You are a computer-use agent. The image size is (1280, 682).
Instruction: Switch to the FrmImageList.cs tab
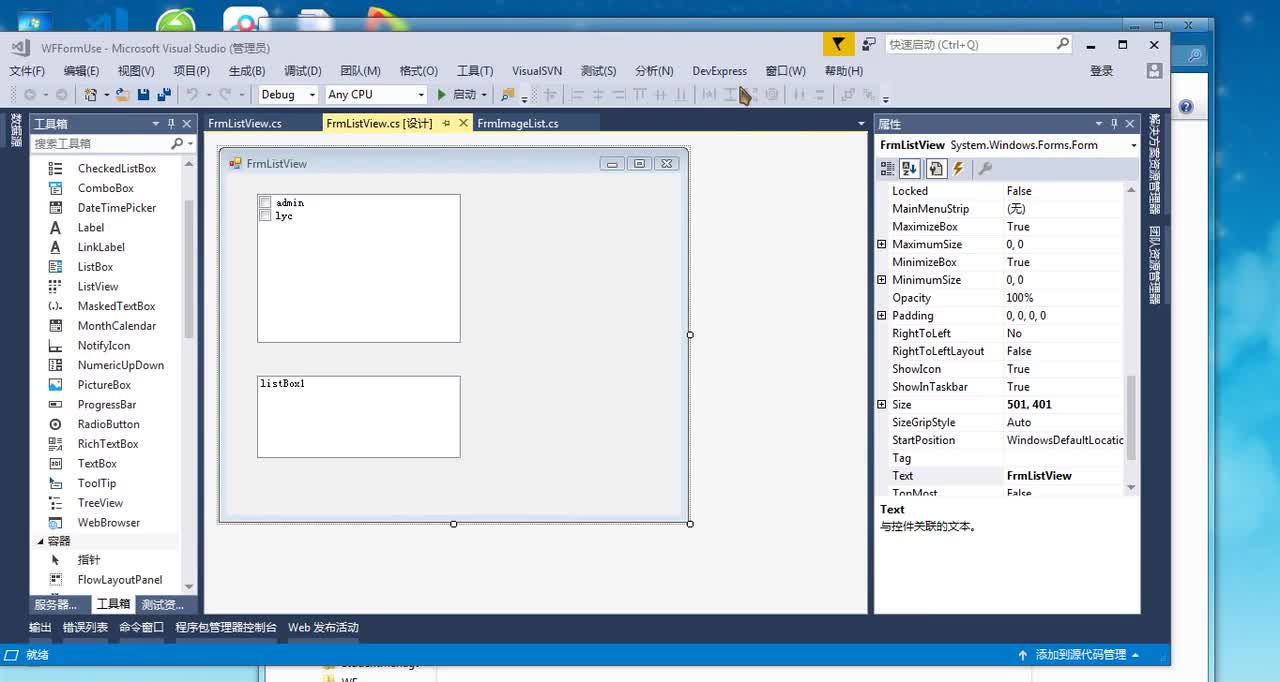518,124
